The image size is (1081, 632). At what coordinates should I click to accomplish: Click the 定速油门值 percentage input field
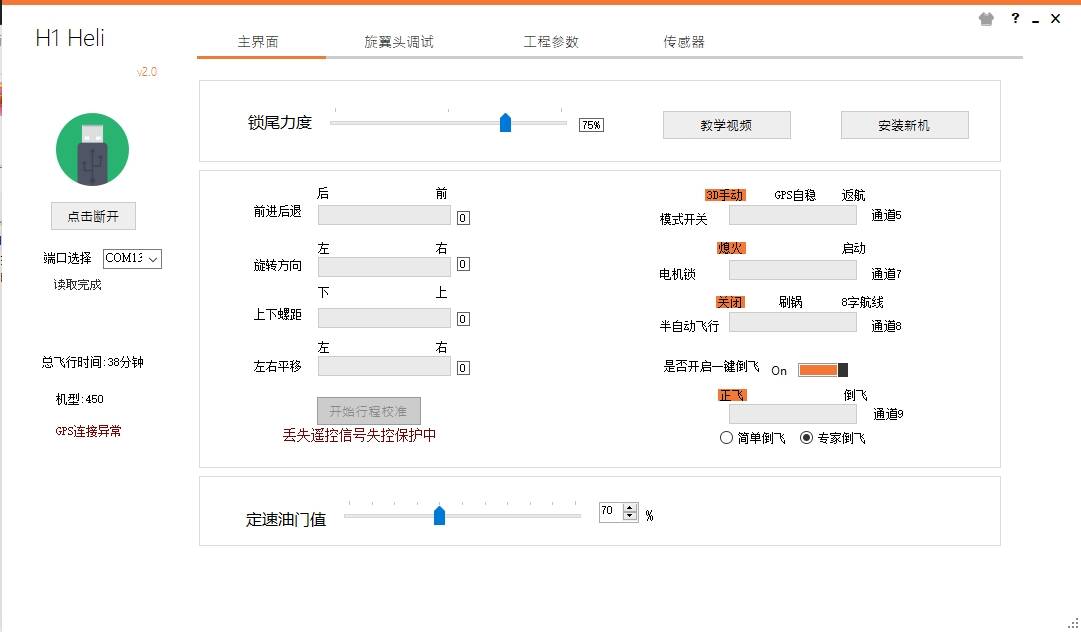(x=609, y=511)
